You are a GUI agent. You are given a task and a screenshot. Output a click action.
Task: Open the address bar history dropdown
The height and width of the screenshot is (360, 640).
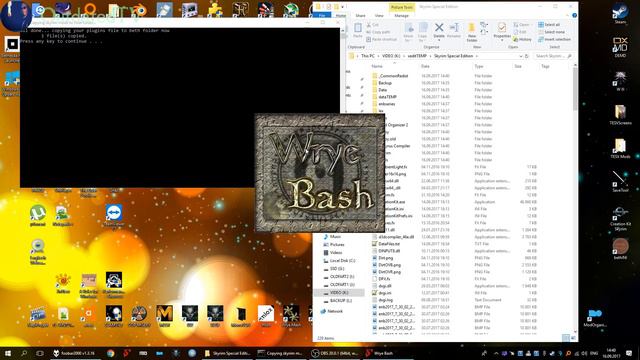coord(520,56)
